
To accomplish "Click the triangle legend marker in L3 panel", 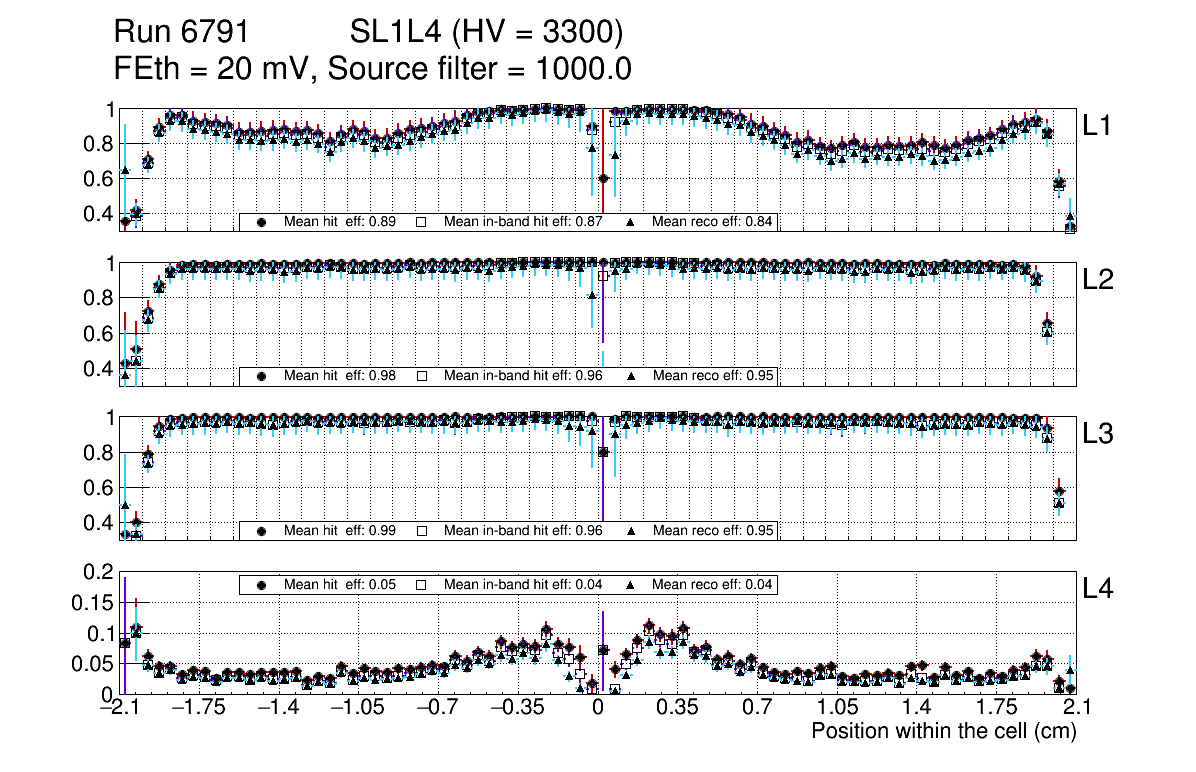I will point(632,531).
